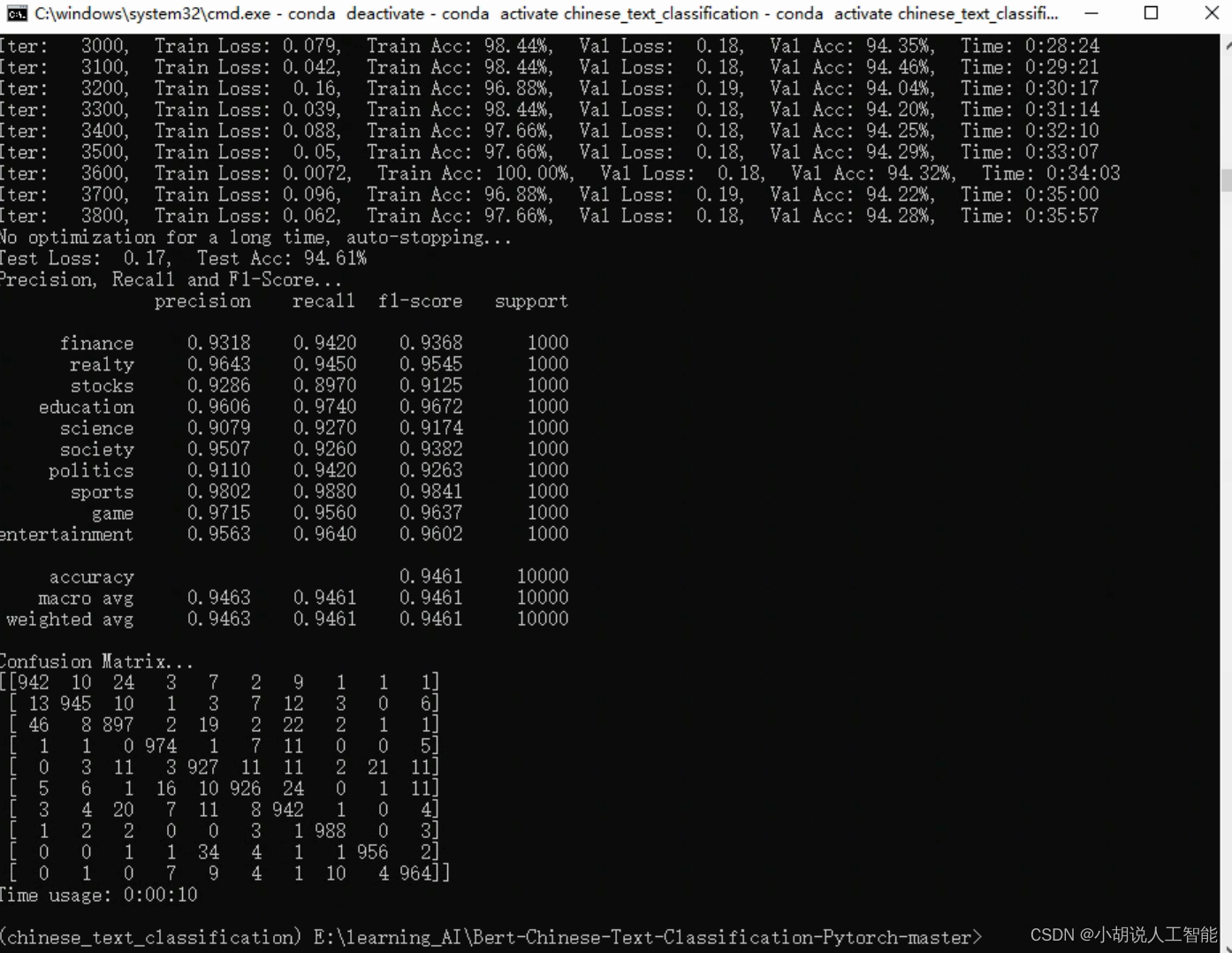1232x953 pixels.
Task: Click the 'stocks' row label
Action: point(102,385)
